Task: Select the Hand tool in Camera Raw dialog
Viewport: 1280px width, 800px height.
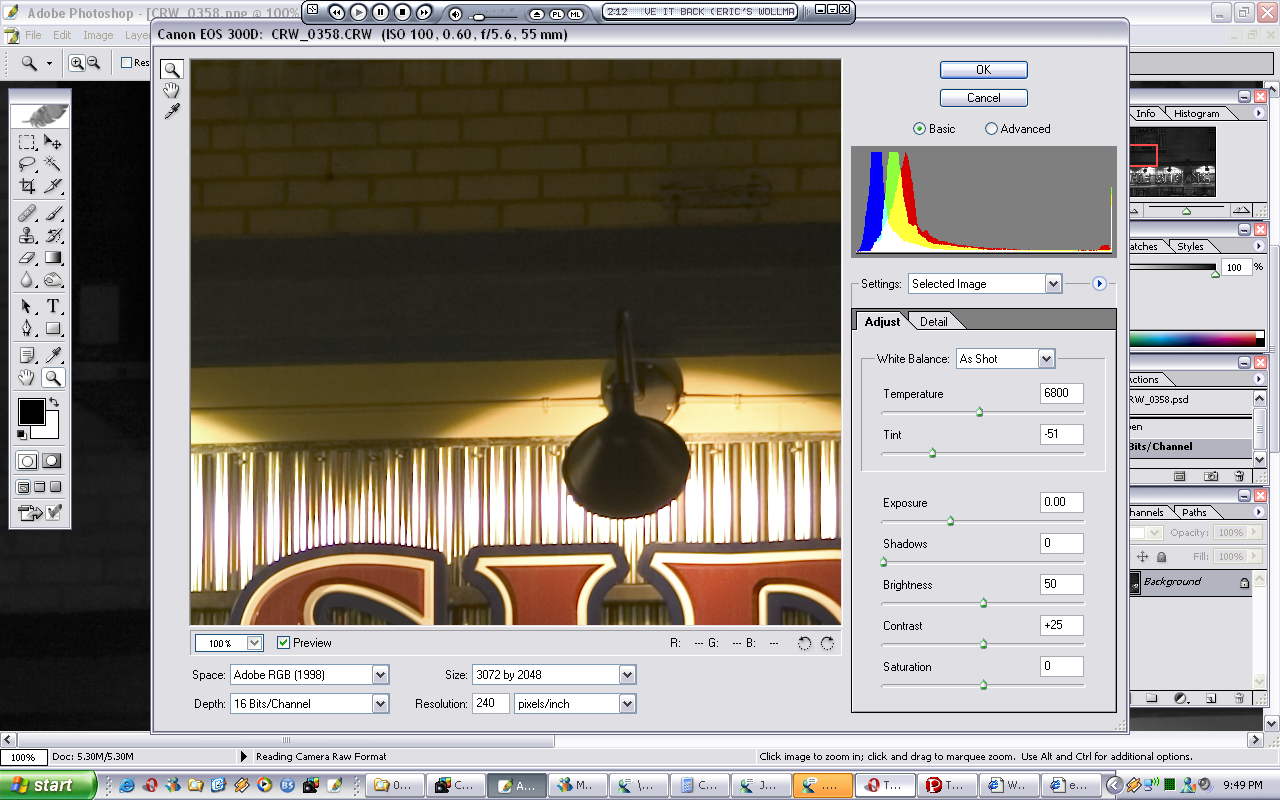Action: 172,91
